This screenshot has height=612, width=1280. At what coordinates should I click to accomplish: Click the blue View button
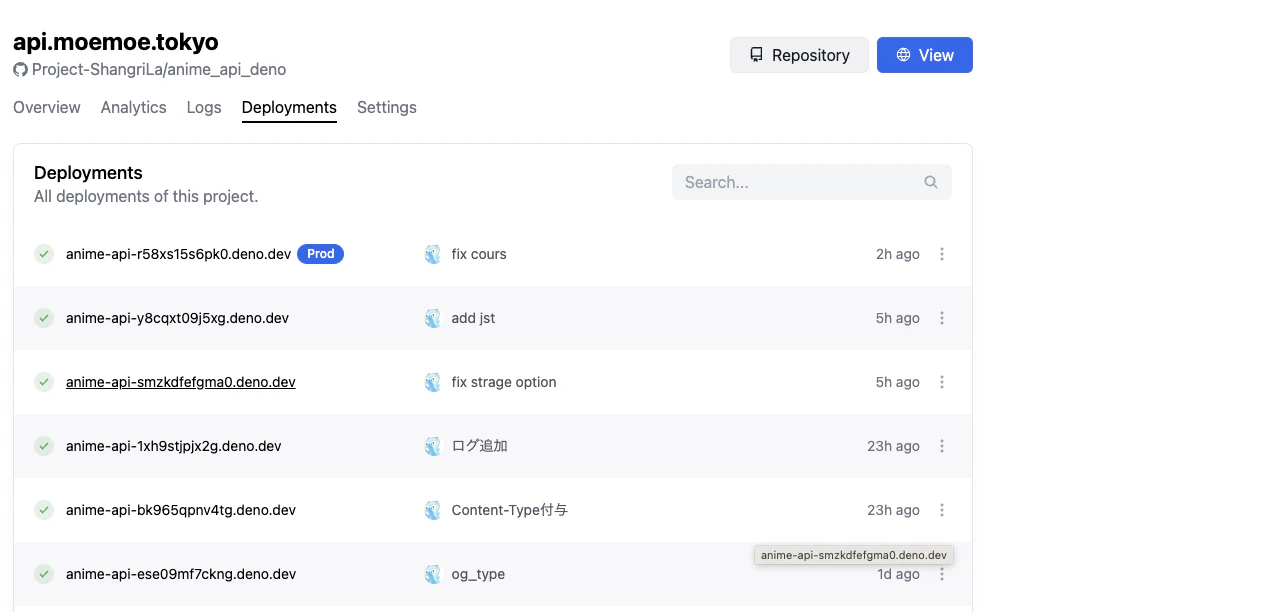click(925, 55)
